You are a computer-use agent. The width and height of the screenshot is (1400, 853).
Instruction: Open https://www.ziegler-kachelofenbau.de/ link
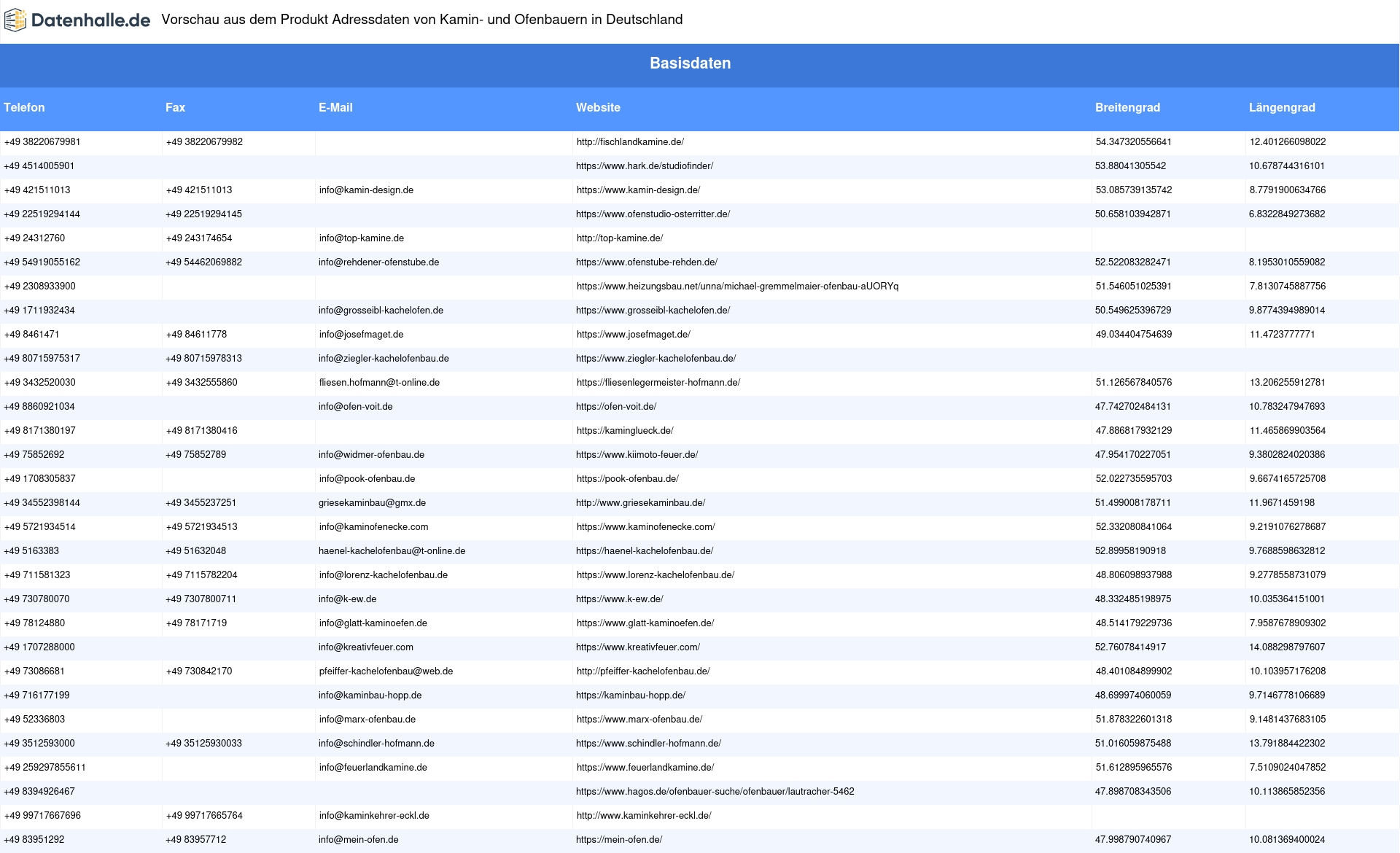656,359
